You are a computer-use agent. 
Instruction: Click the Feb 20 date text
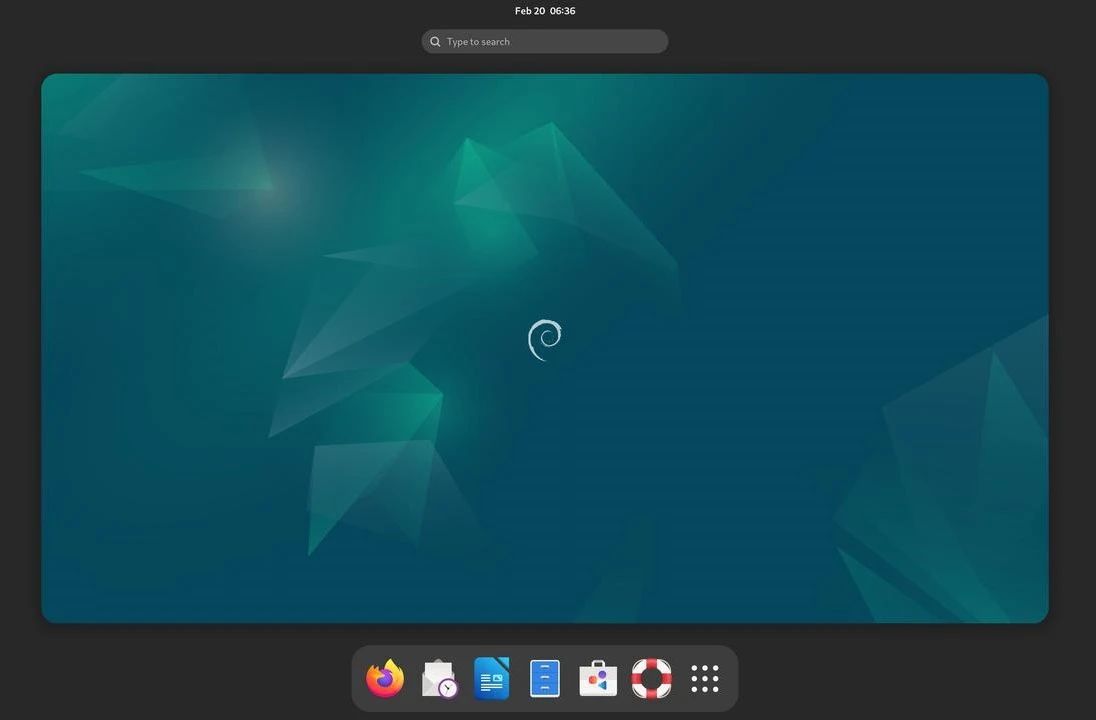pos(529,11)
